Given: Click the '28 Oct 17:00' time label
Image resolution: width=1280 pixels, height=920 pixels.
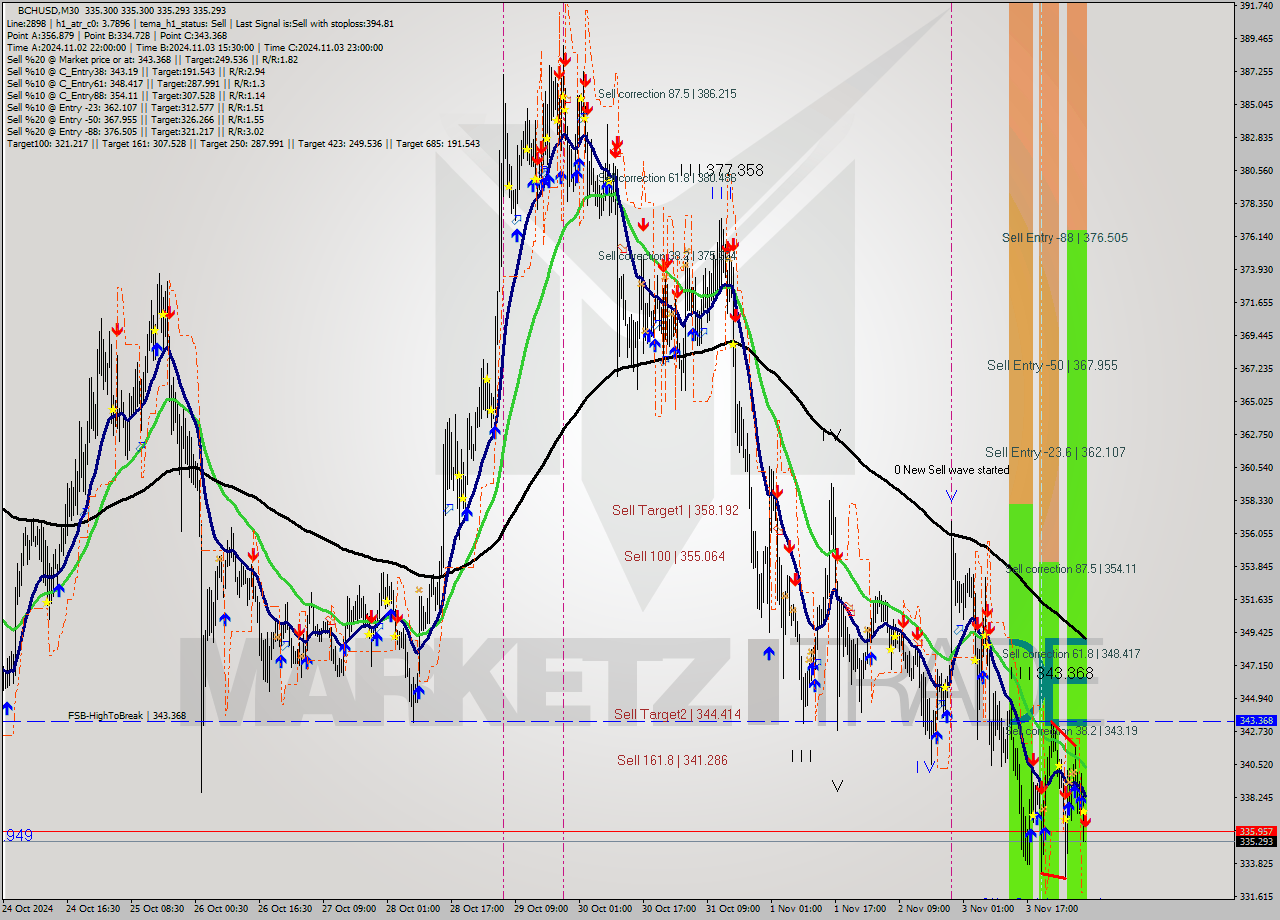Looking at the screenshot, I should coord(476,909).
